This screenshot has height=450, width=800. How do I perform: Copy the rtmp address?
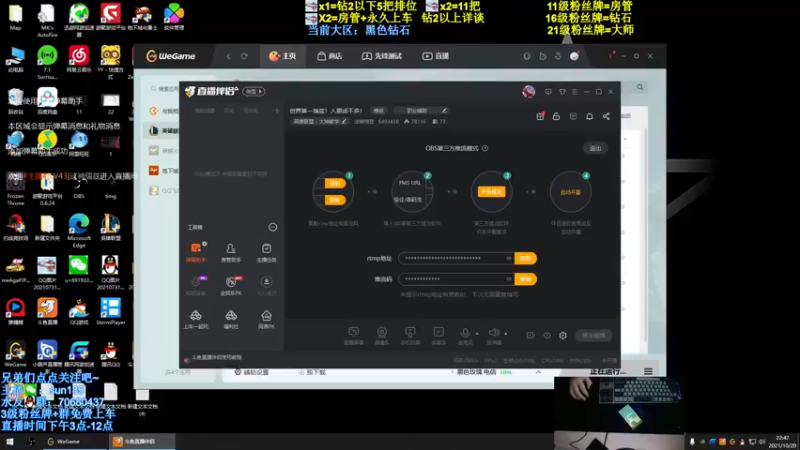pyautogui.click(x=526, y=258)
